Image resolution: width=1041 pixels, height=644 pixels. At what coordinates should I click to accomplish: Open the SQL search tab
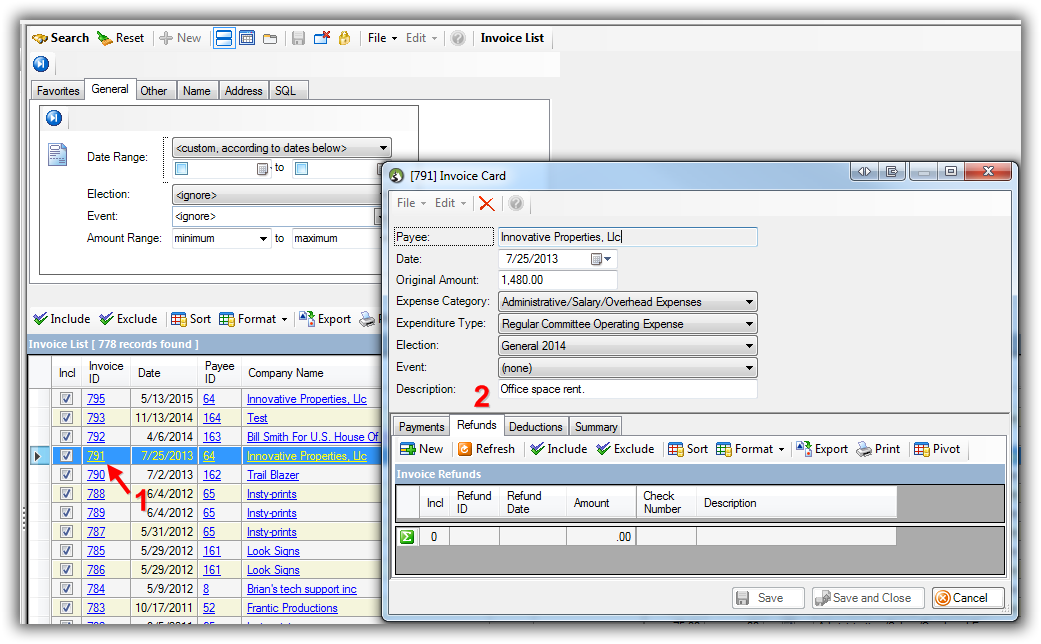pos(285,91)
